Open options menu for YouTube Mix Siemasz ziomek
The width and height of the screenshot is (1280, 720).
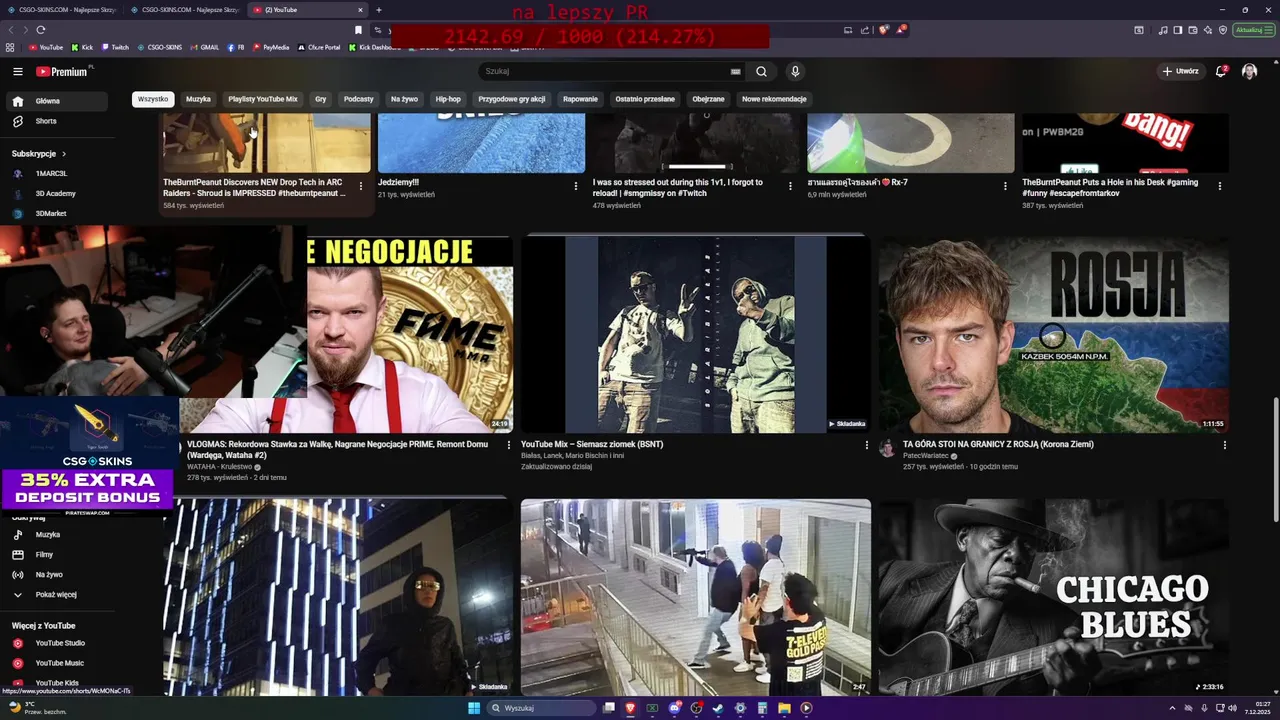point(866,445)
